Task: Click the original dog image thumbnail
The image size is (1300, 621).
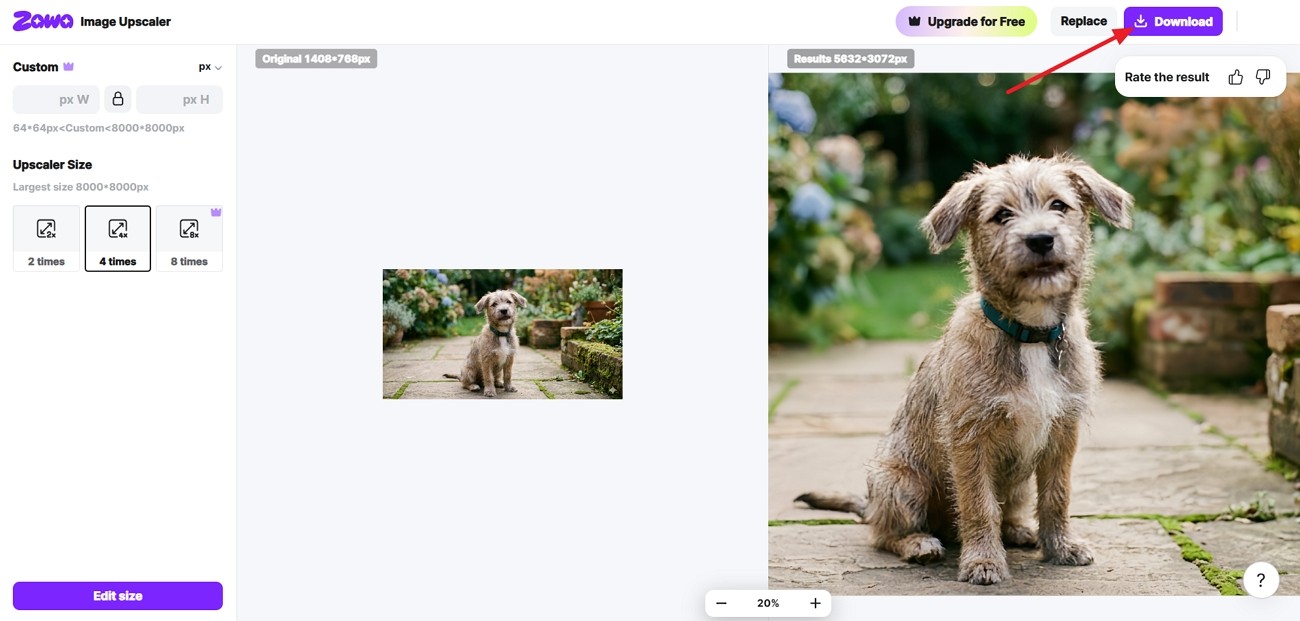Action: pos(503,334)
